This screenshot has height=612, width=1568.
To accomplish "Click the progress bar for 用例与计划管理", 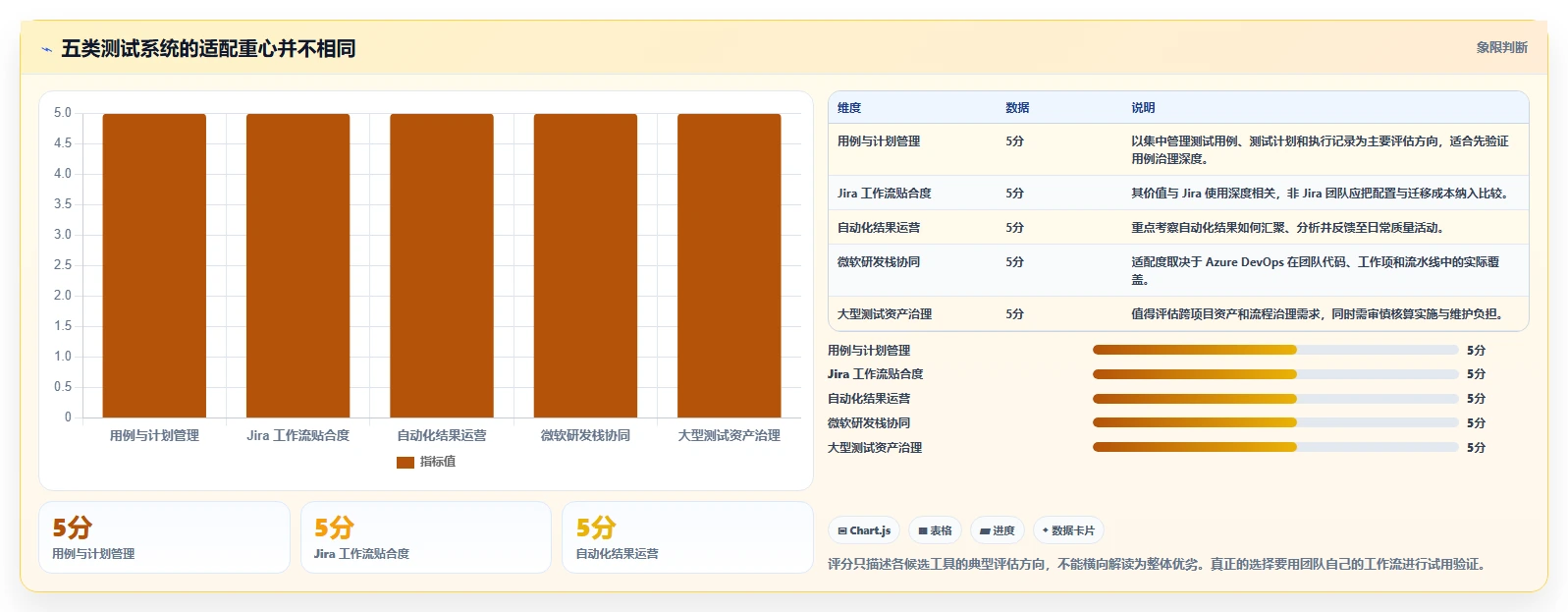I will tap(1275, 350).
